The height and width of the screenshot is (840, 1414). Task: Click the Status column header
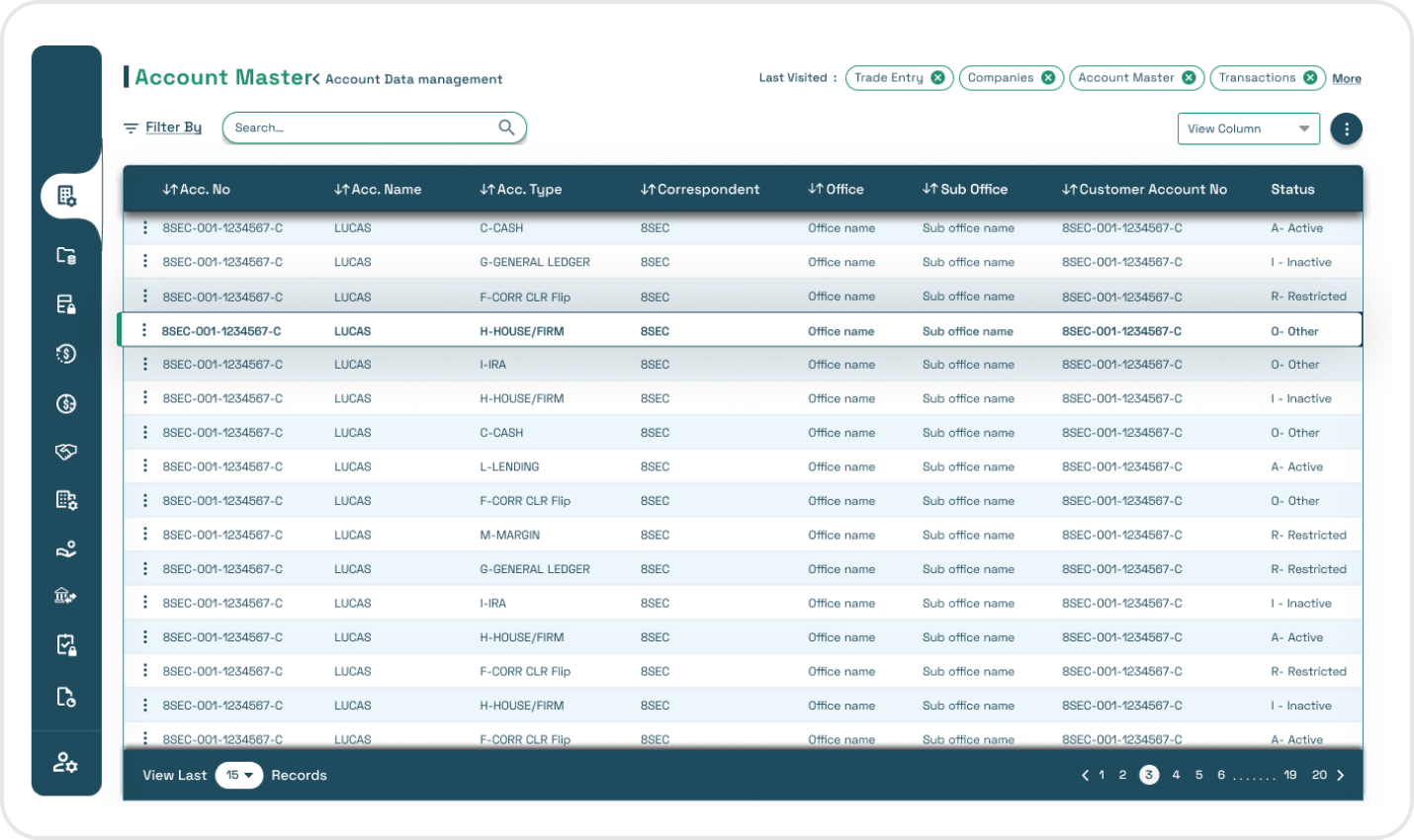[1292, 190]
